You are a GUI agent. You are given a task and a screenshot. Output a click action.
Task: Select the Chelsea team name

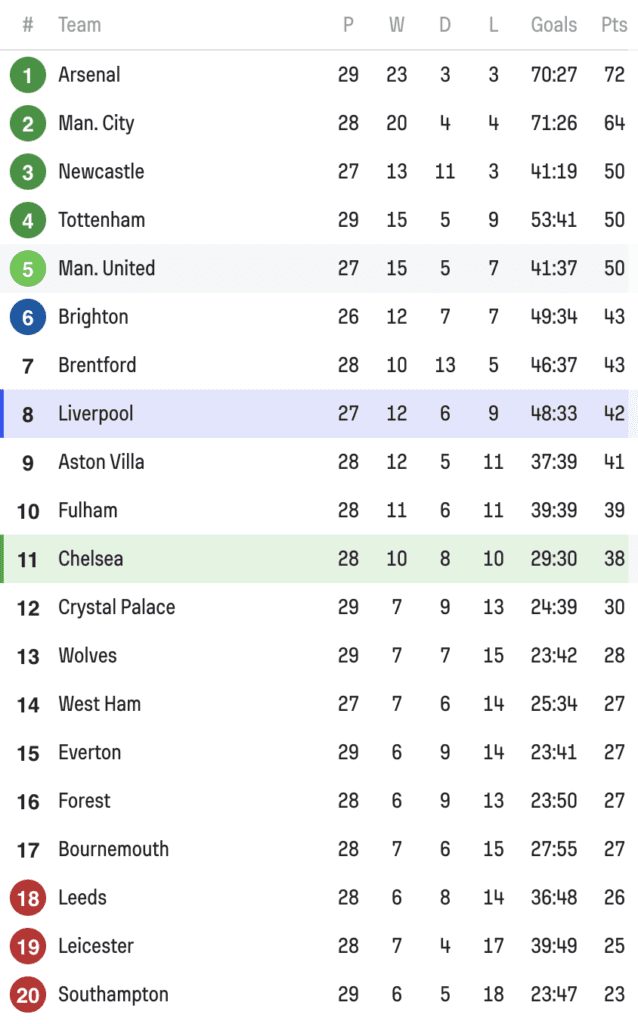point(91,558)
